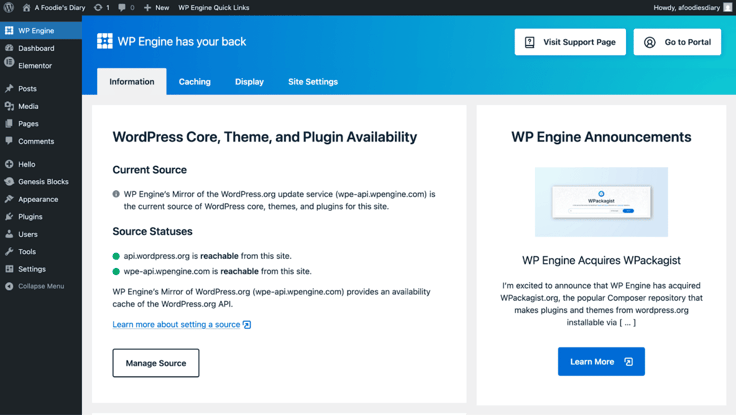
Task: Click the comments count 0
Action: pos(132,8)
